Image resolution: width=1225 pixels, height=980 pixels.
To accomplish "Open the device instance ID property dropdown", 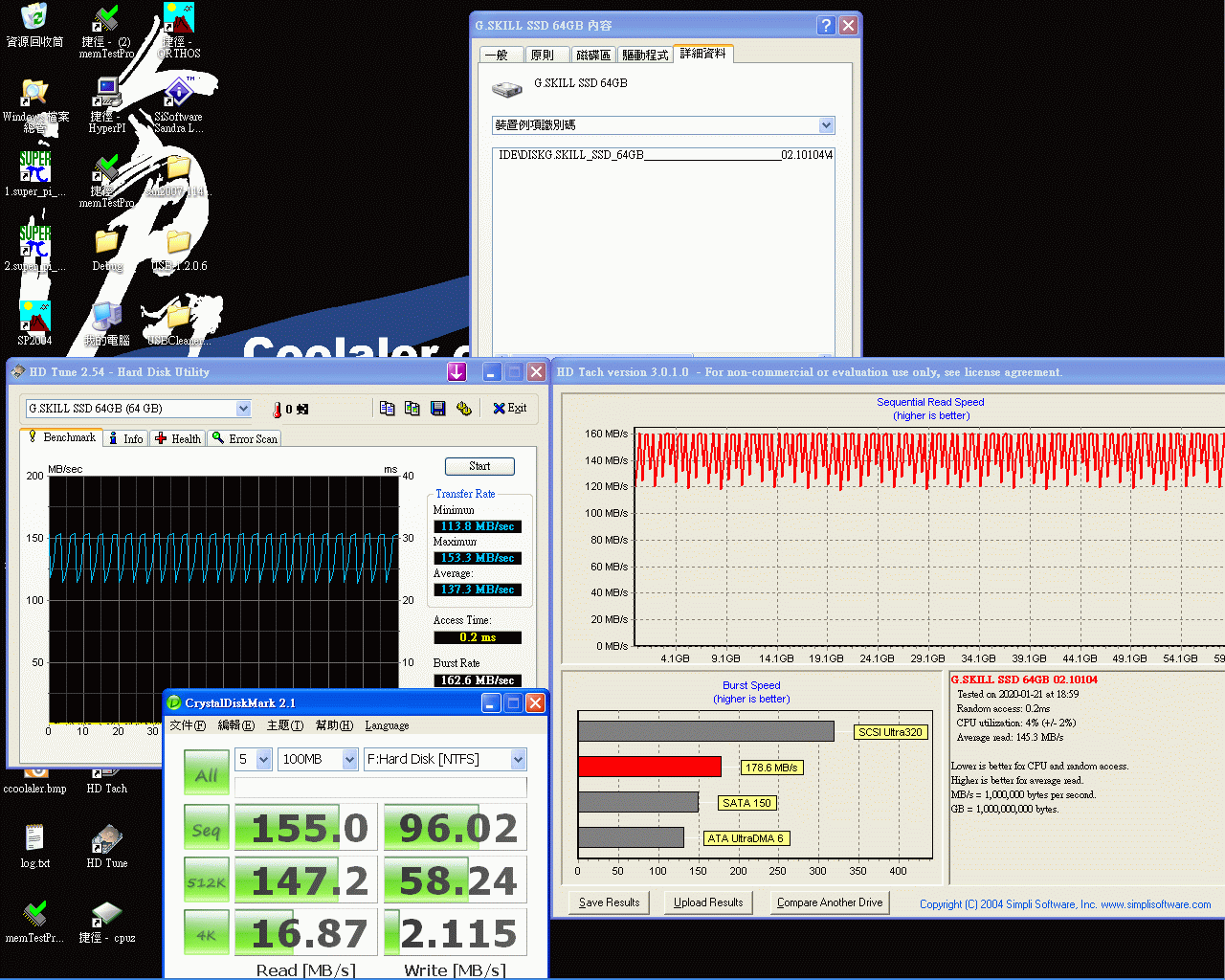I will (827, 125).
